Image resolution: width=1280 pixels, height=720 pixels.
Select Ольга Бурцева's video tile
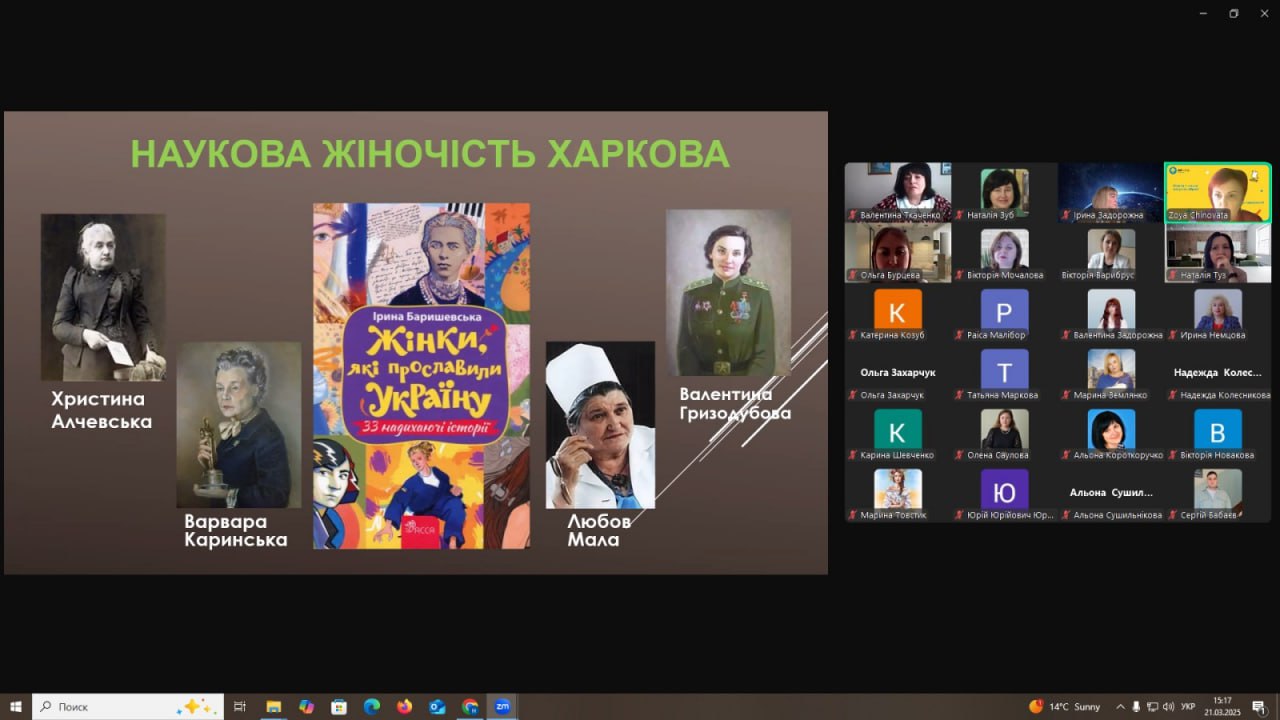pyautogui.click(x=898, y=252)
